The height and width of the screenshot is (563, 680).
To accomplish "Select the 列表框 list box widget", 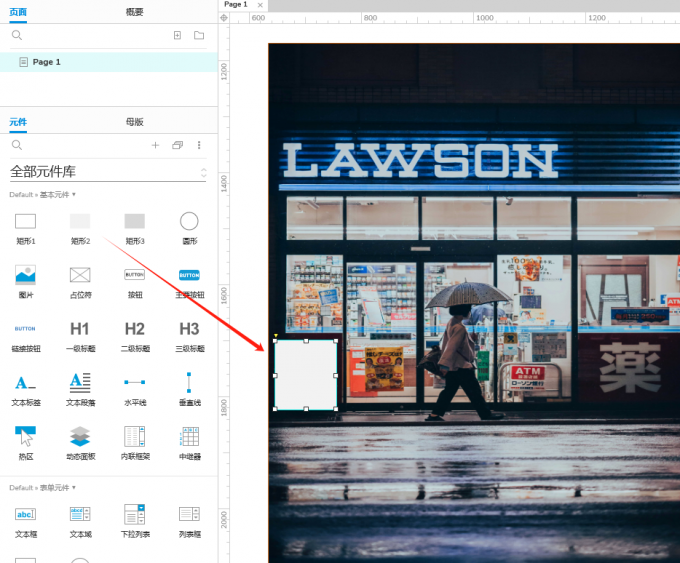I will click(190, 522).
